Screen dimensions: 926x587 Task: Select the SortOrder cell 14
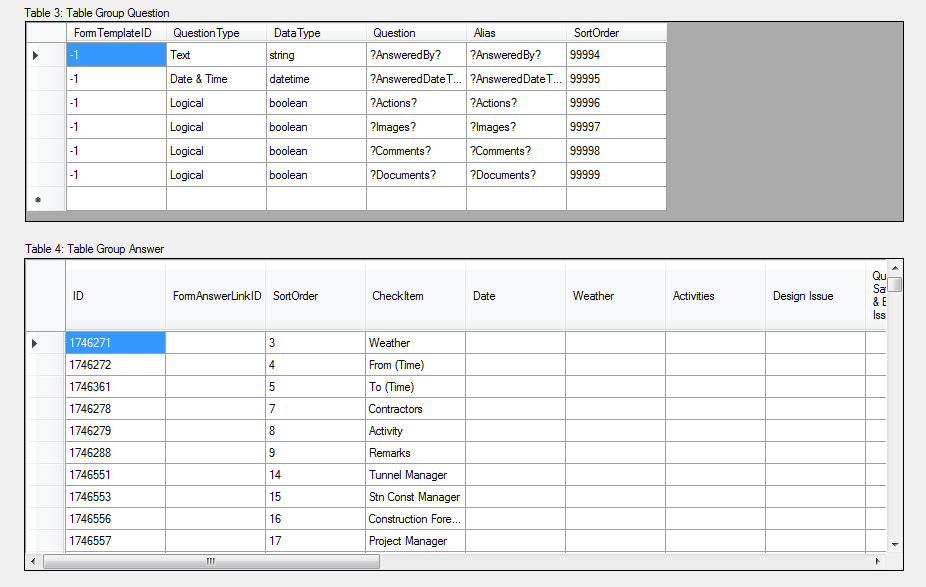(x=315, y=475)
